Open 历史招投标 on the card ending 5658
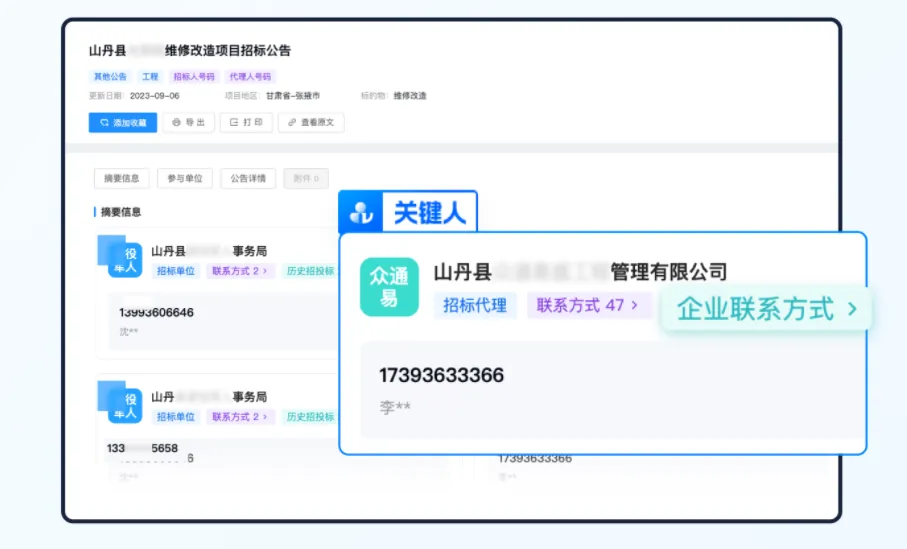907x549 pixels. pyautogui.click(x=310, y=417)
